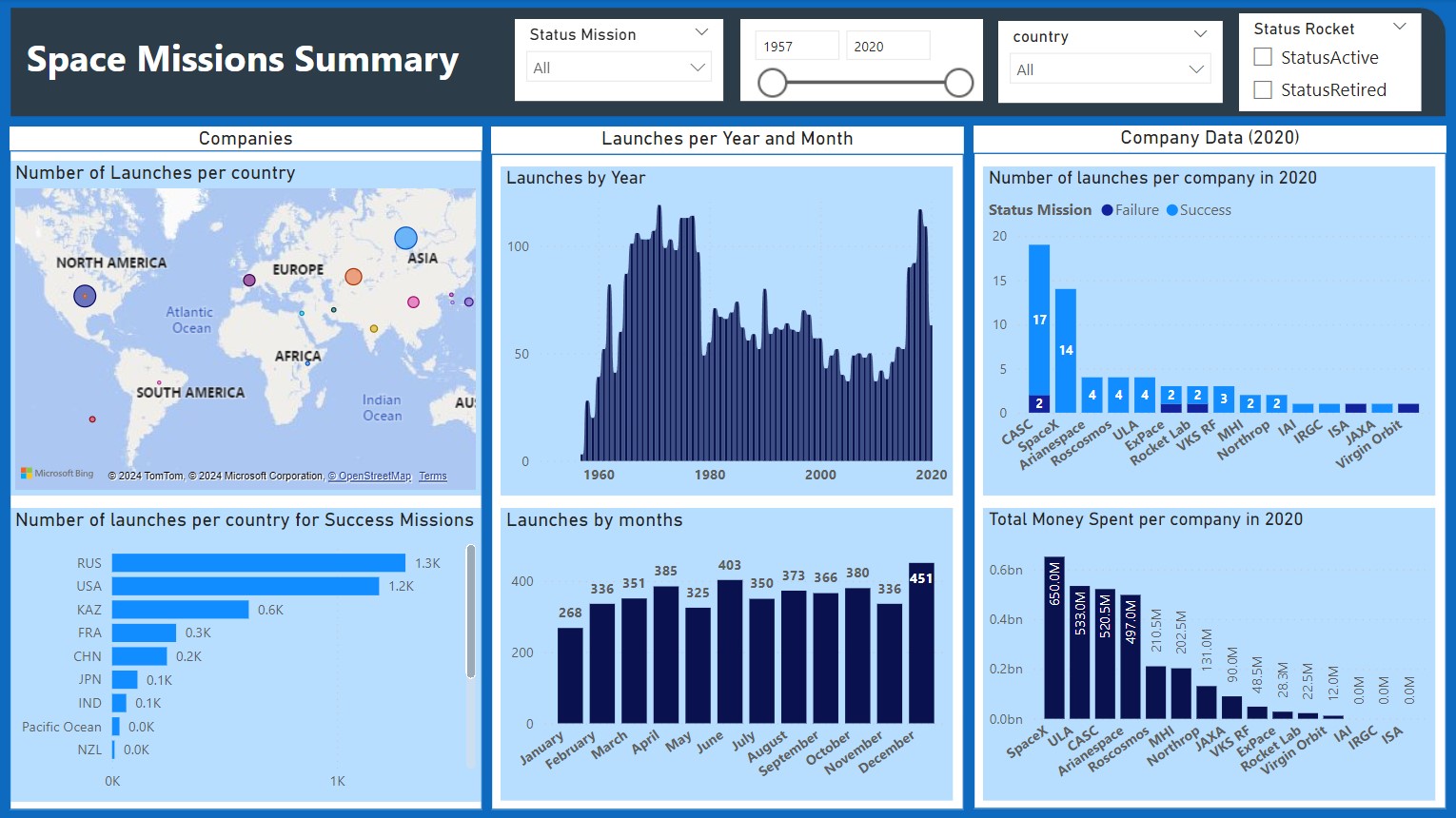Open the OpenStreetMap link
Viewport: 1456px width, 818px height.
pos(369,476)
